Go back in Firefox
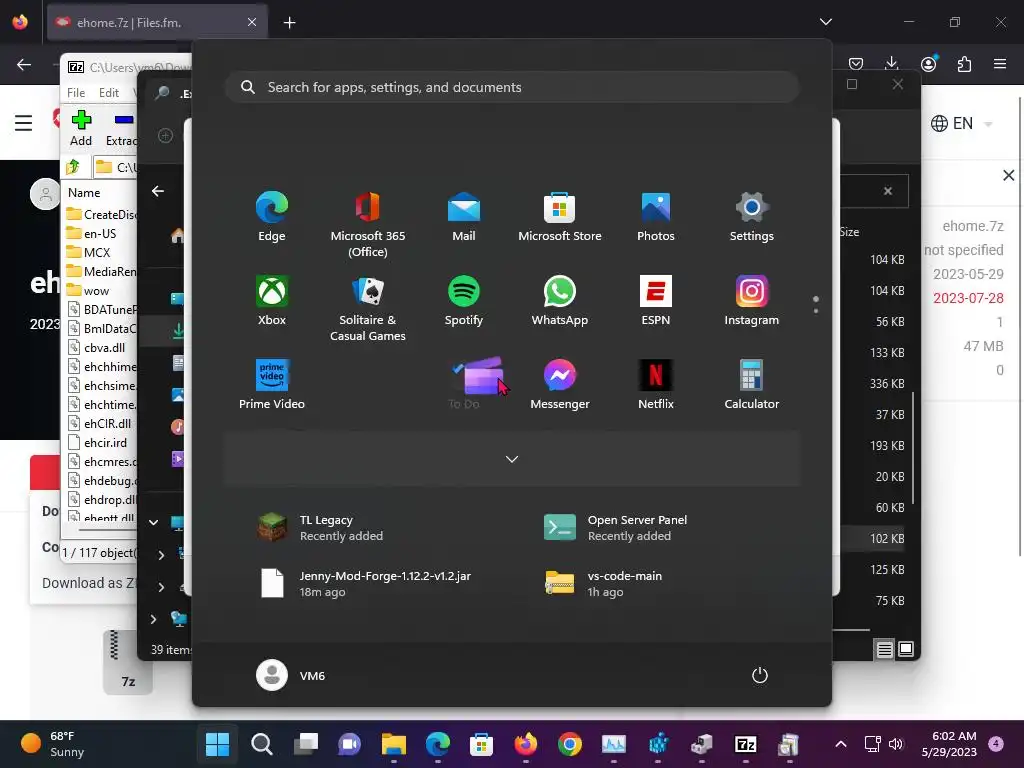The height and width of the screenshot is (768, 1024). (24, 64)
